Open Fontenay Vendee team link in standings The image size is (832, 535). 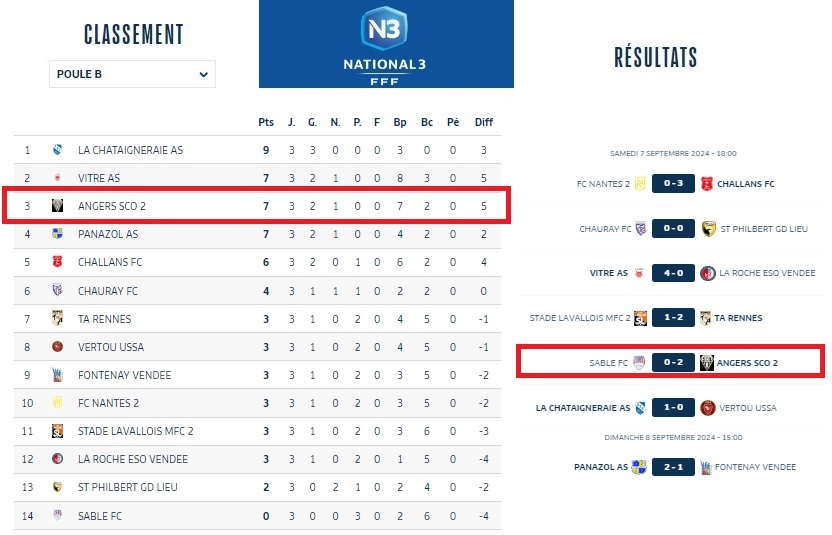tap(124, 375)
